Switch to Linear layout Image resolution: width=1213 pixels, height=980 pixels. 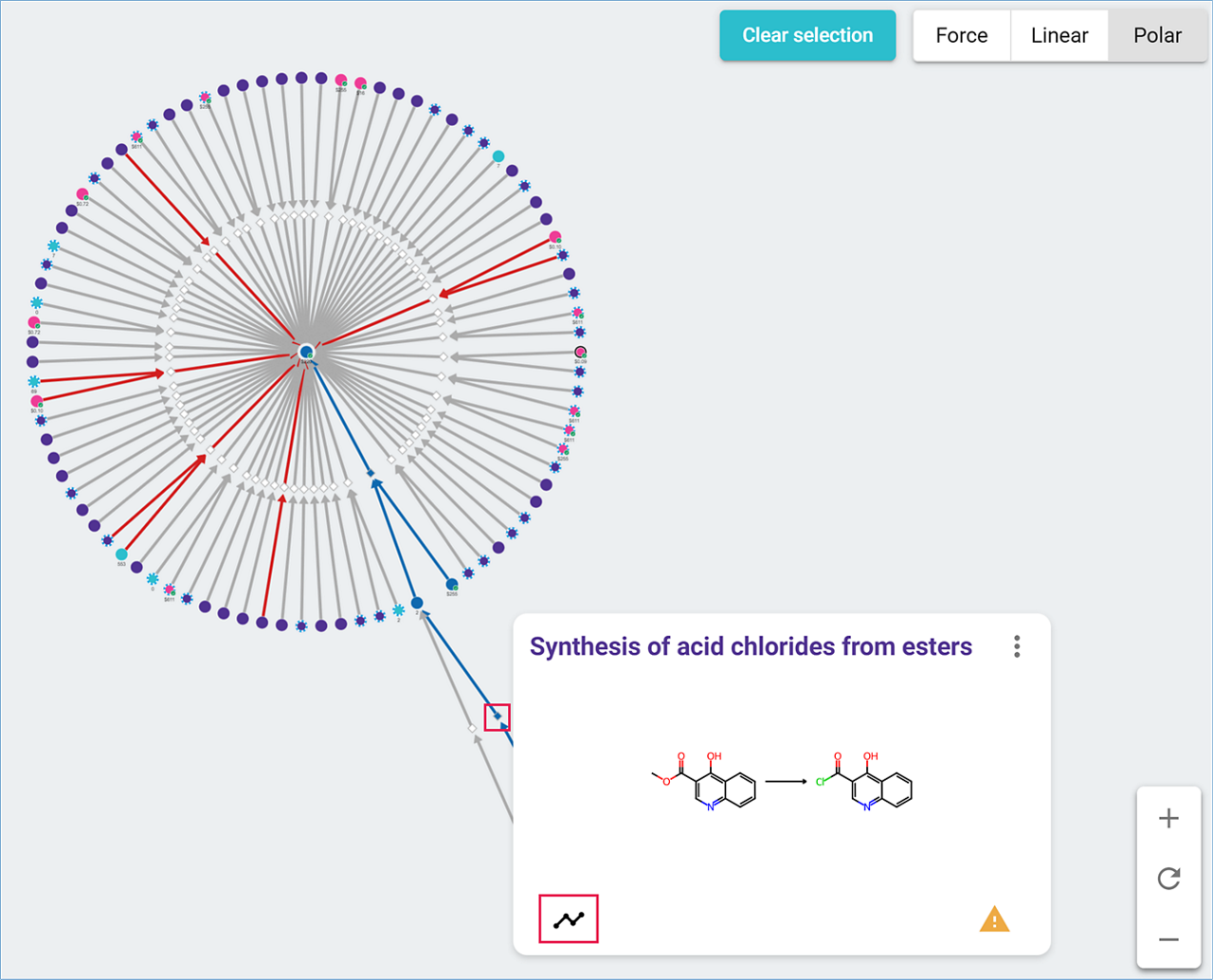point(1059,36)
